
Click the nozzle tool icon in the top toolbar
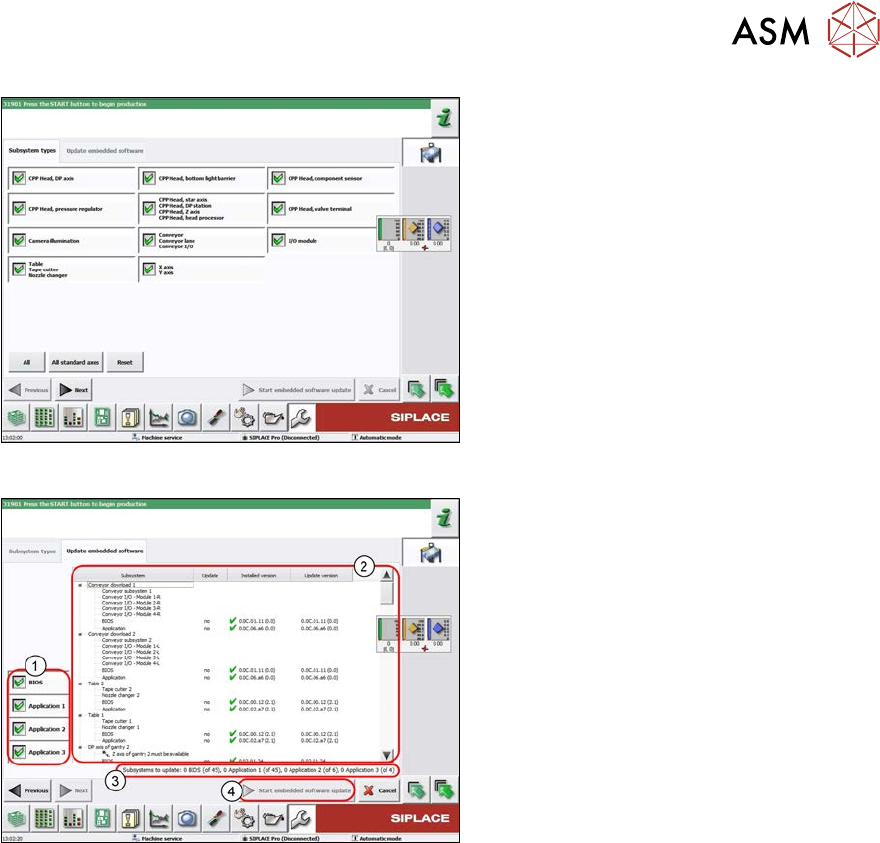(x=216, y=418)
